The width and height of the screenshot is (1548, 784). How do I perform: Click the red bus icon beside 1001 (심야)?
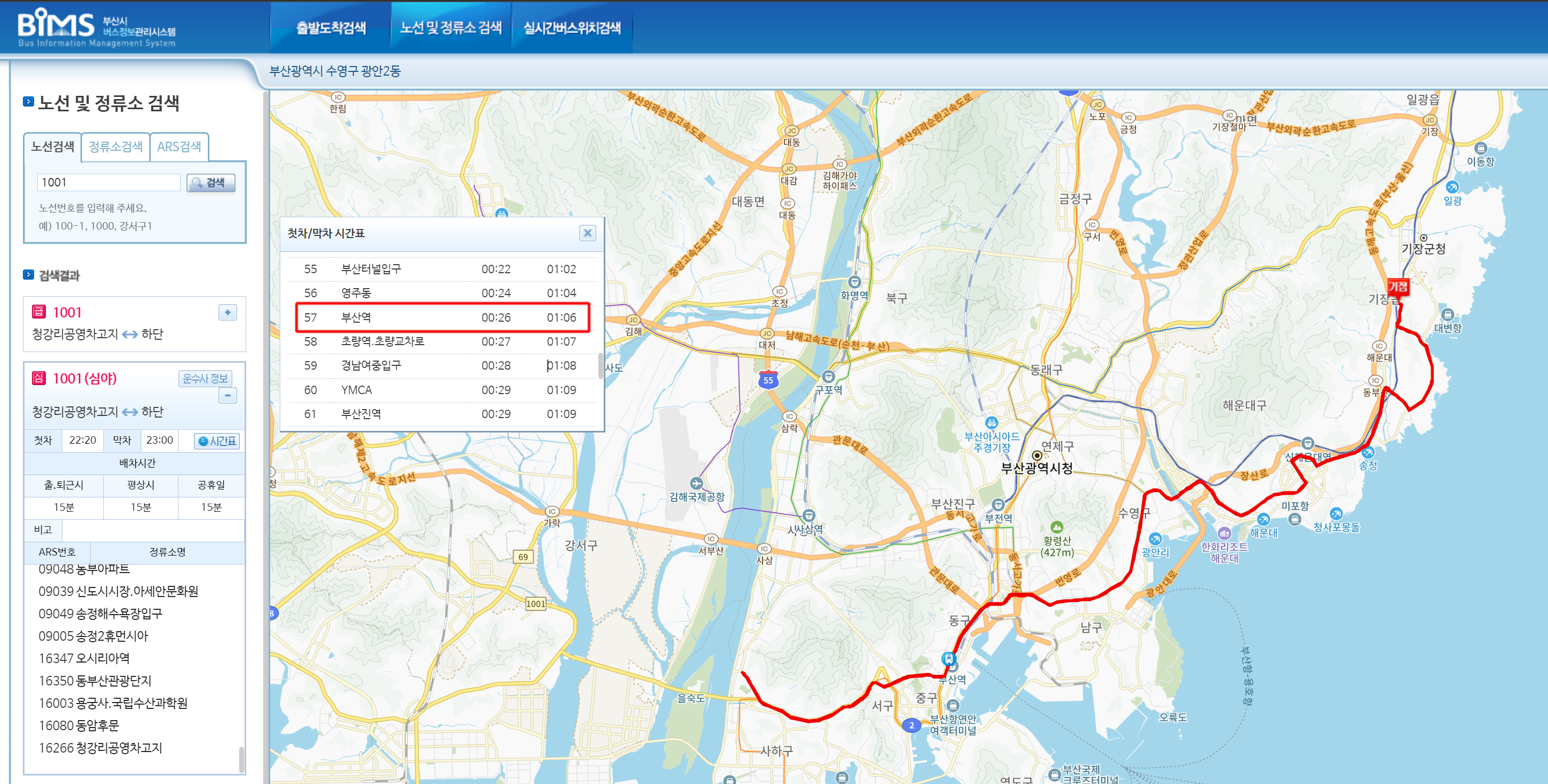coord(38,378)
